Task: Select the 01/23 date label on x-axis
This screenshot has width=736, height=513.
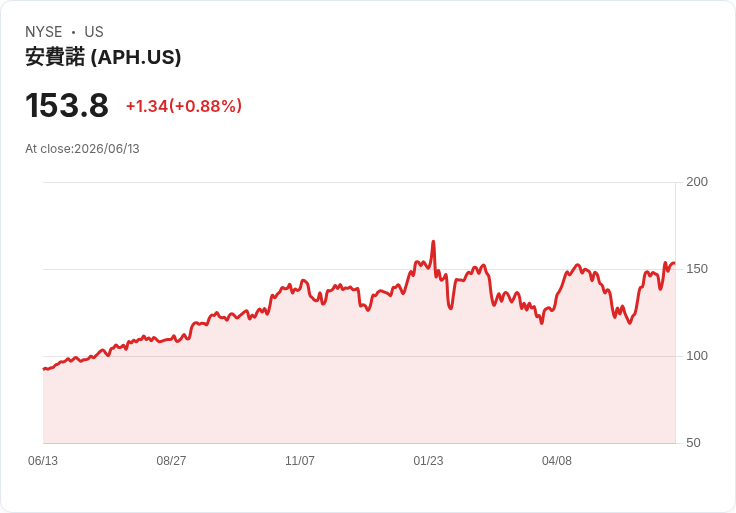Action: point(428,461)
